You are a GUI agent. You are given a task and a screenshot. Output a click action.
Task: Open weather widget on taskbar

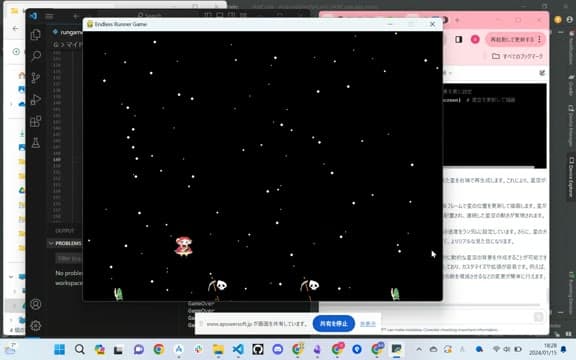tap(10, 349)
